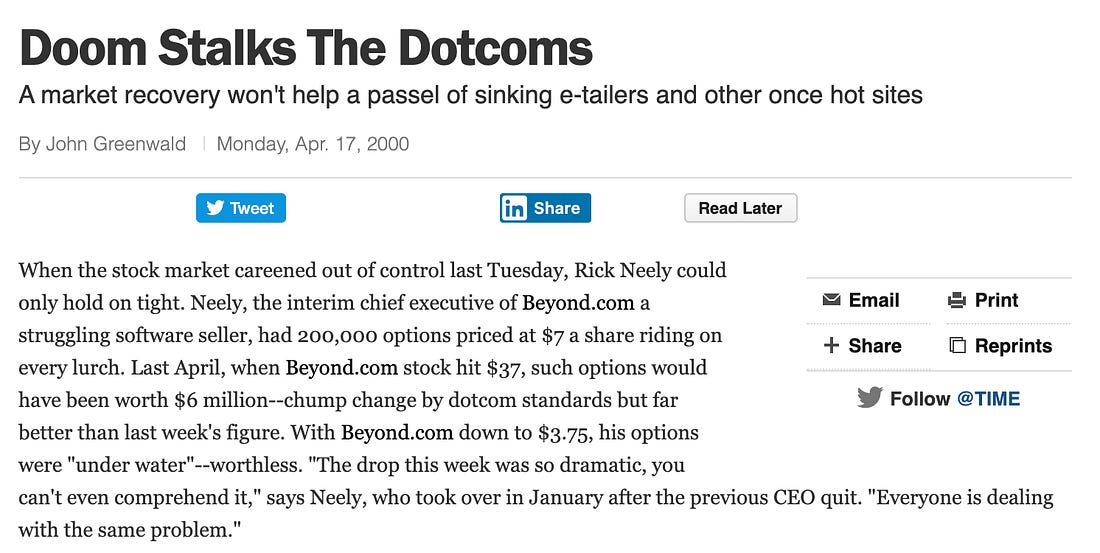Click the 'Doom Stalks The Dotcoms' headline

click(306, 48)
